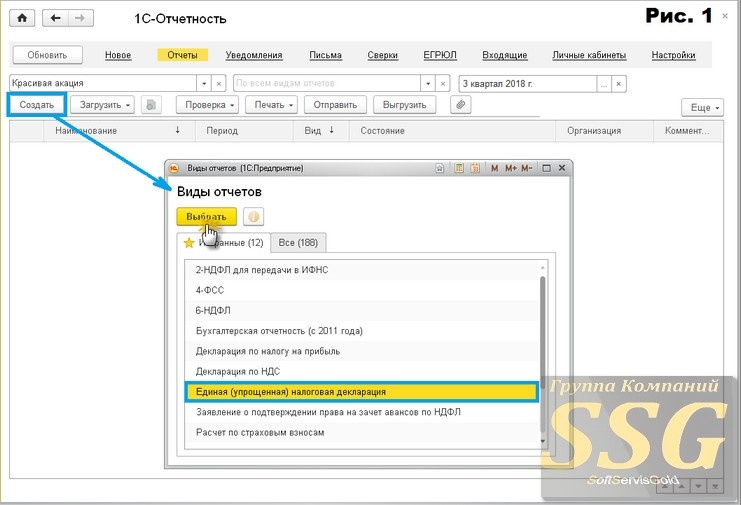This screenshot has width=741, height=505.
Task: Clear the report type filter field
Action: (x=442, y=84)
